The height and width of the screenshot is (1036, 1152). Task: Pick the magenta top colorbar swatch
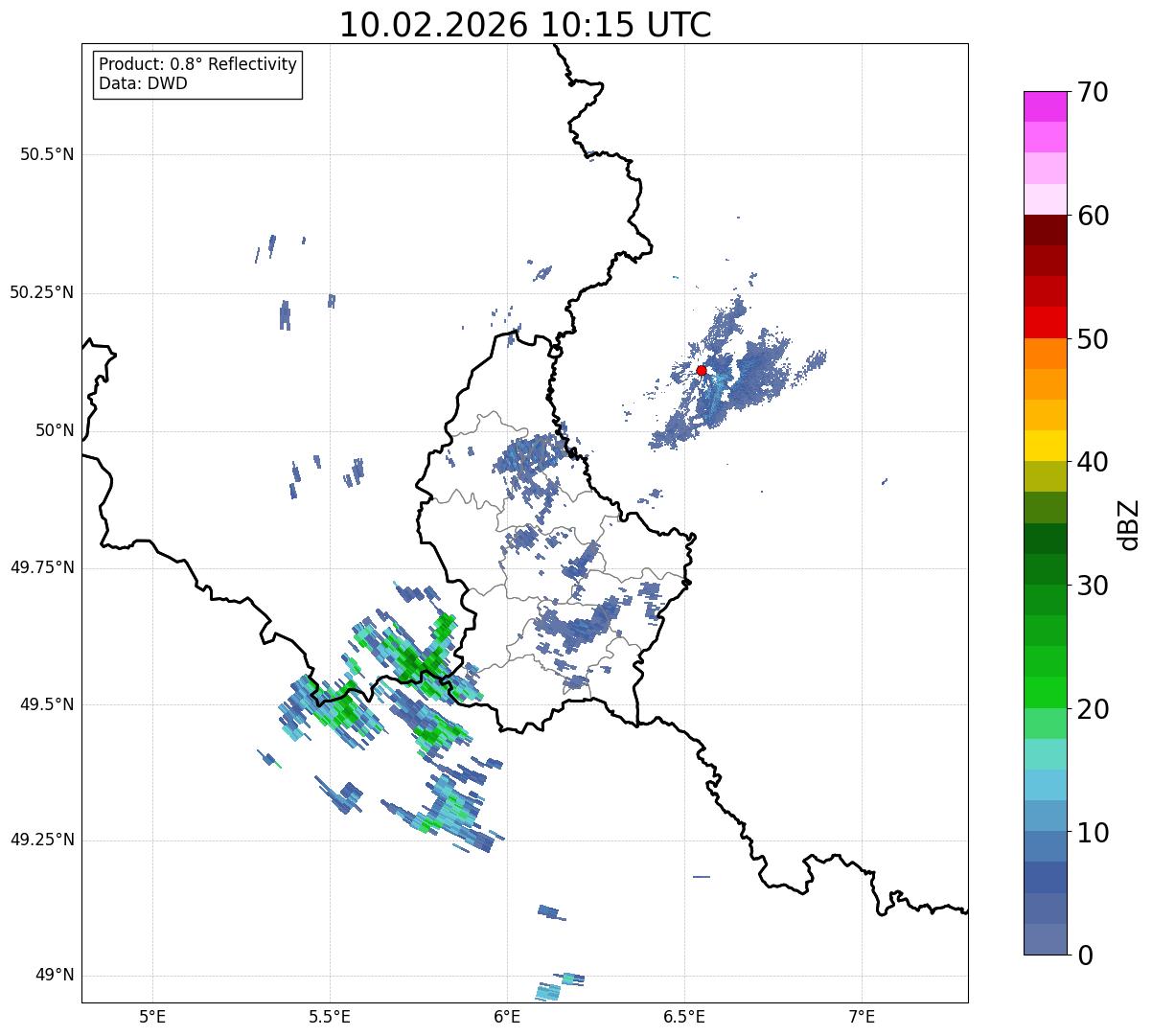click(x=1045, y=106)
